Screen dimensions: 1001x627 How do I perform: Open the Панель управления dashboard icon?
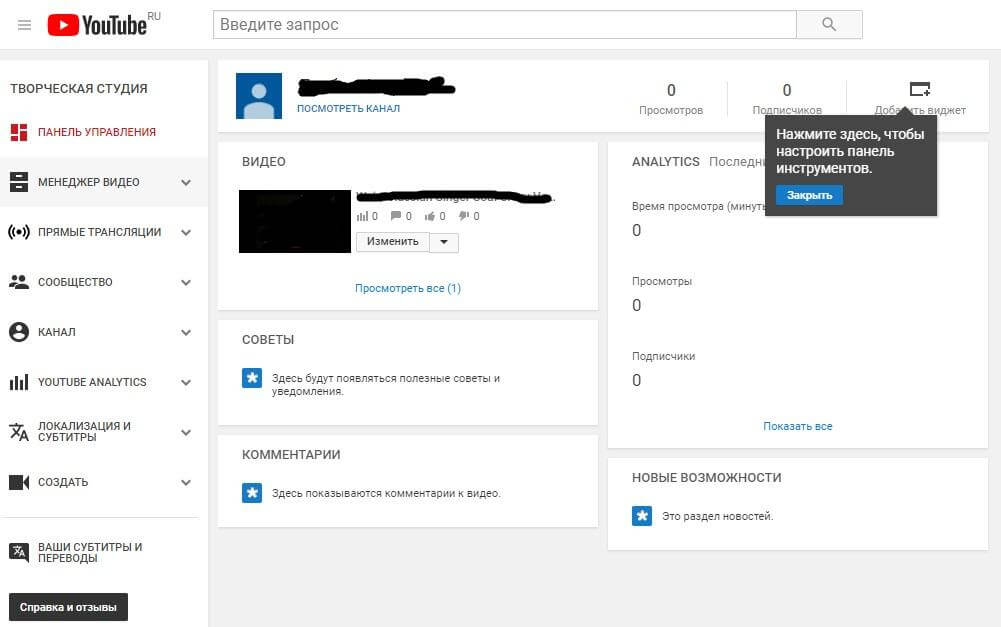(x=21, y=131)
